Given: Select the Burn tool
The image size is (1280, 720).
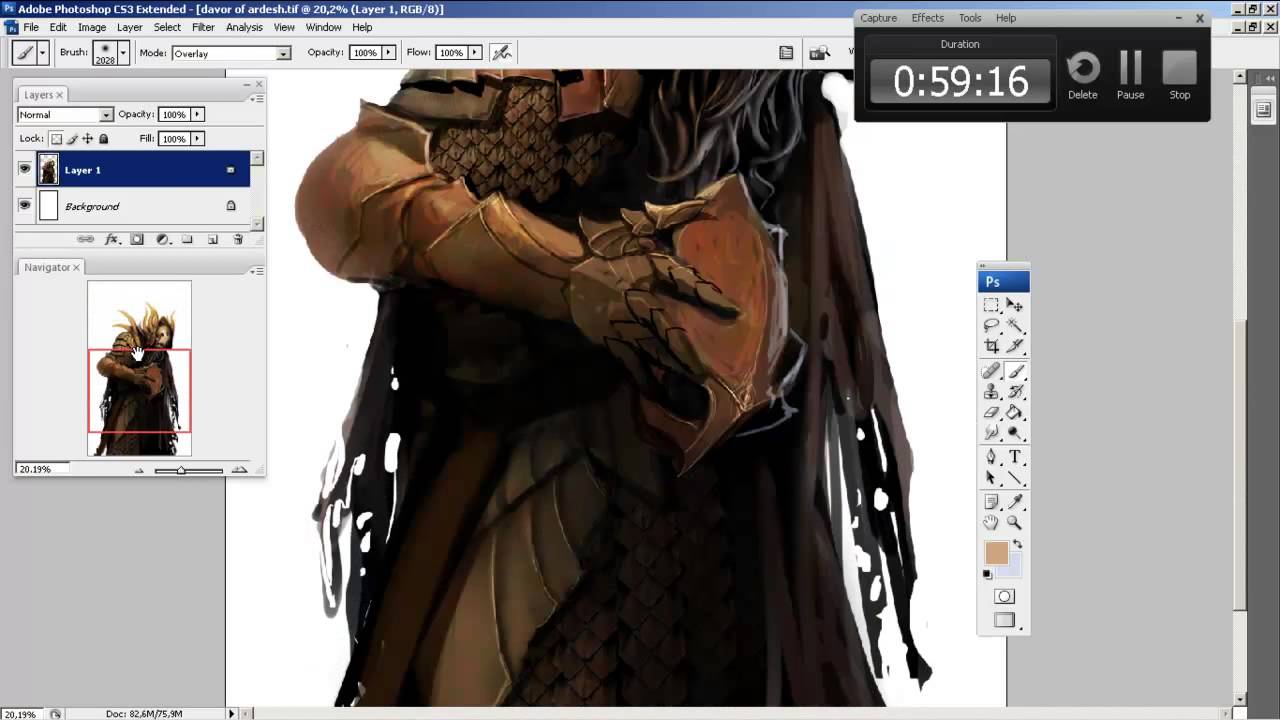Looking at the screenshot, I should click(1015, 433).
